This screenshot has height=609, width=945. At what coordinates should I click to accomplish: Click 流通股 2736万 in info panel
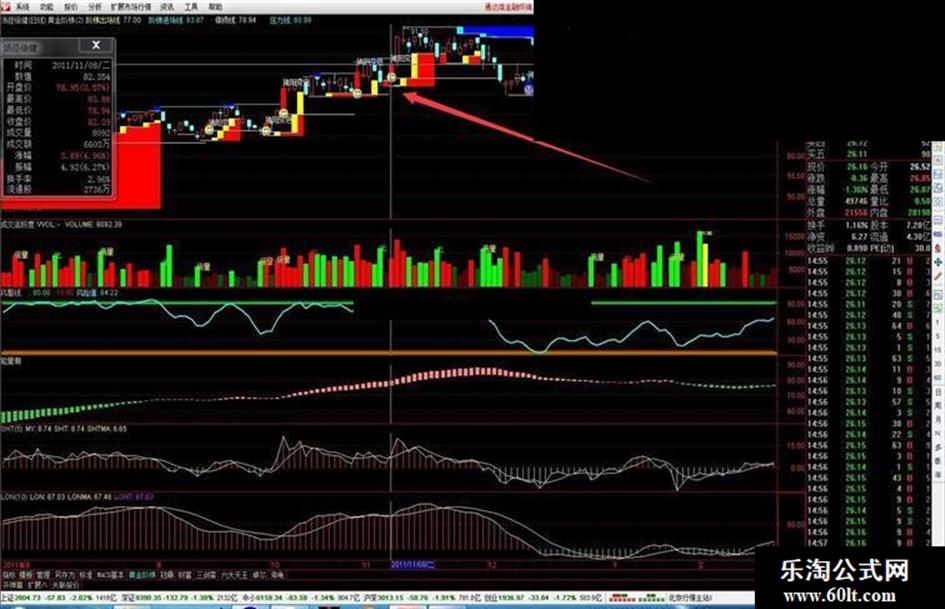58,189
